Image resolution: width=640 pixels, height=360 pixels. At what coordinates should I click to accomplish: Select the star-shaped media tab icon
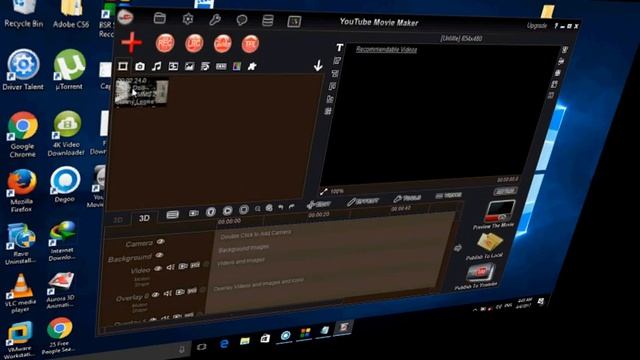click(x=252, y=66)
